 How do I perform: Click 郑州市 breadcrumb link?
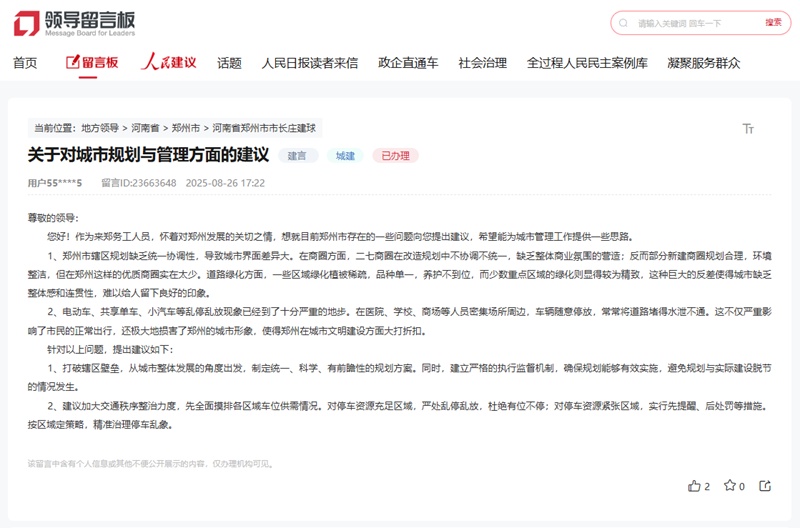tap(186, 128)
